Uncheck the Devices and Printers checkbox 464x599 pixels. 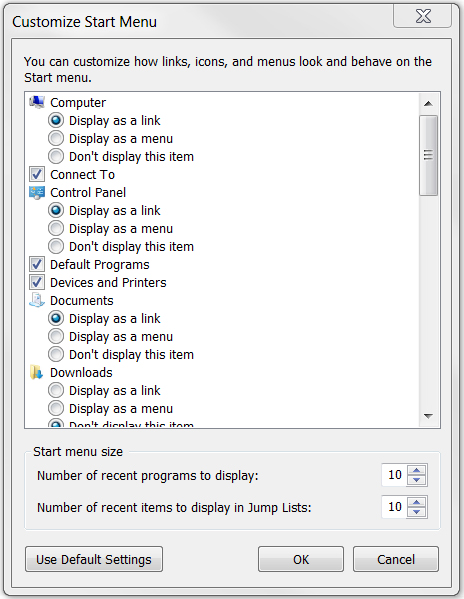(x=37, y=282)
